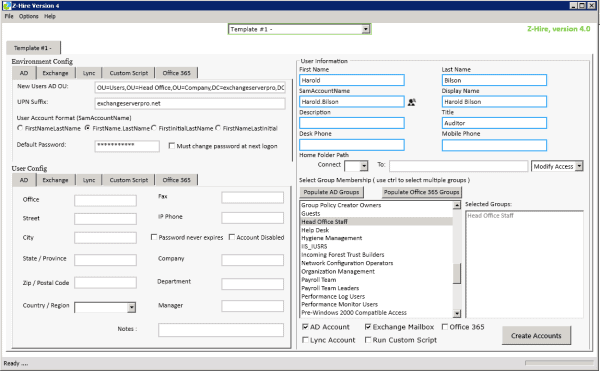Select Group Policy Creator Owners group
Viewport: 600px width, 371px height.
(x=377, y=205)
